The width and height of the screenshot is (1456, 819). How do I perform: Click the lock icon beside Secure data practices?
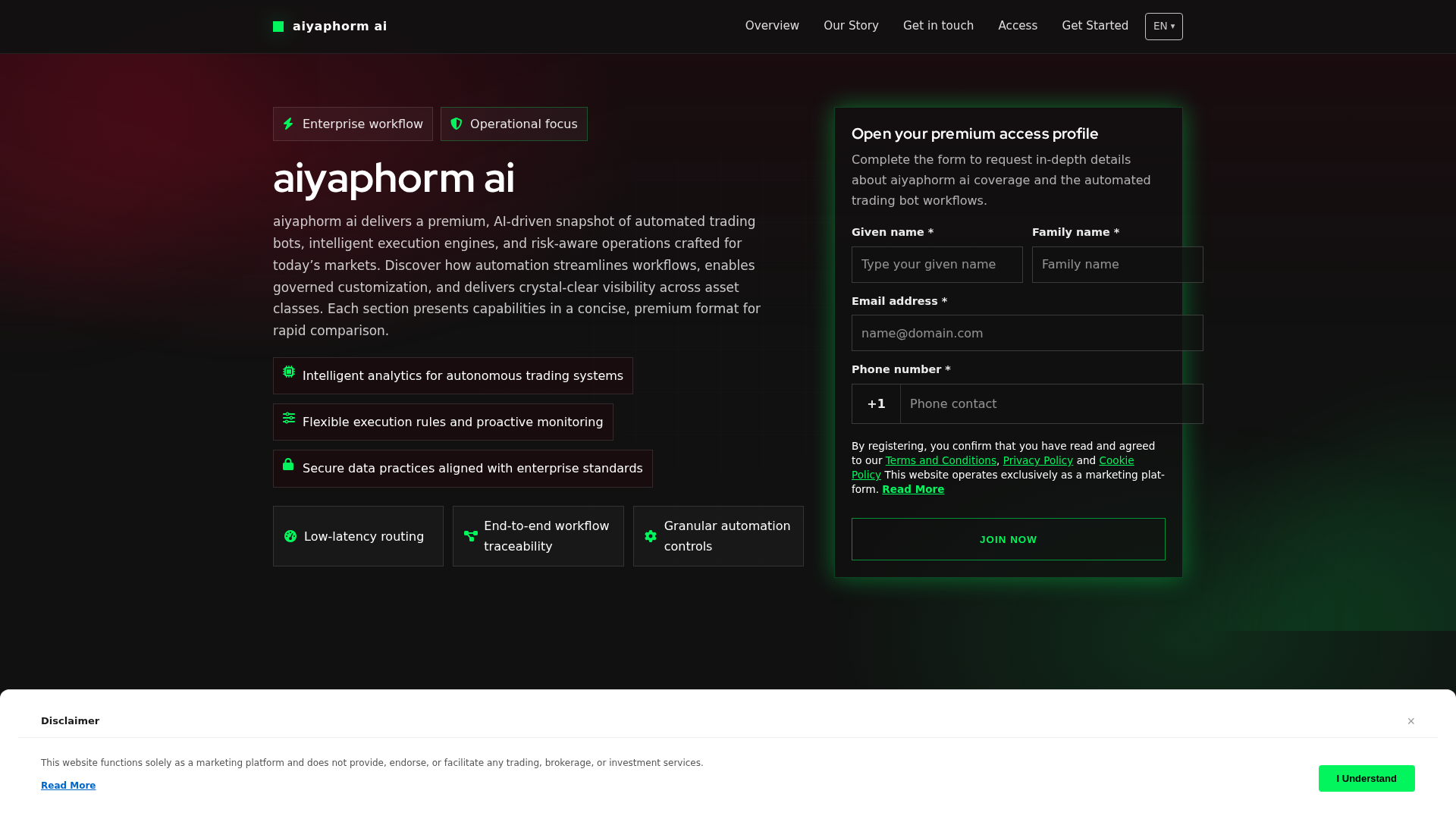288,464
